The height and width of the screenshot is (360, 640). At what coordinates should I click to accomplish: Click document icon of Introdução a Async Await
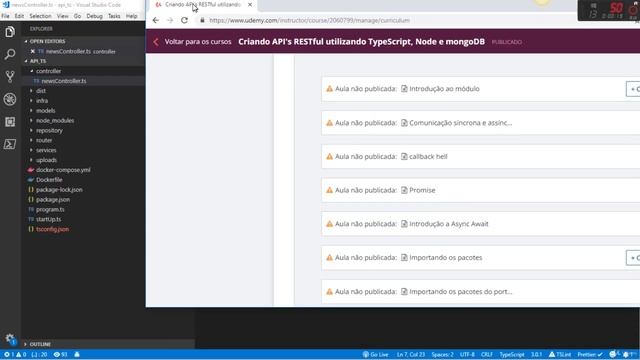404,224
